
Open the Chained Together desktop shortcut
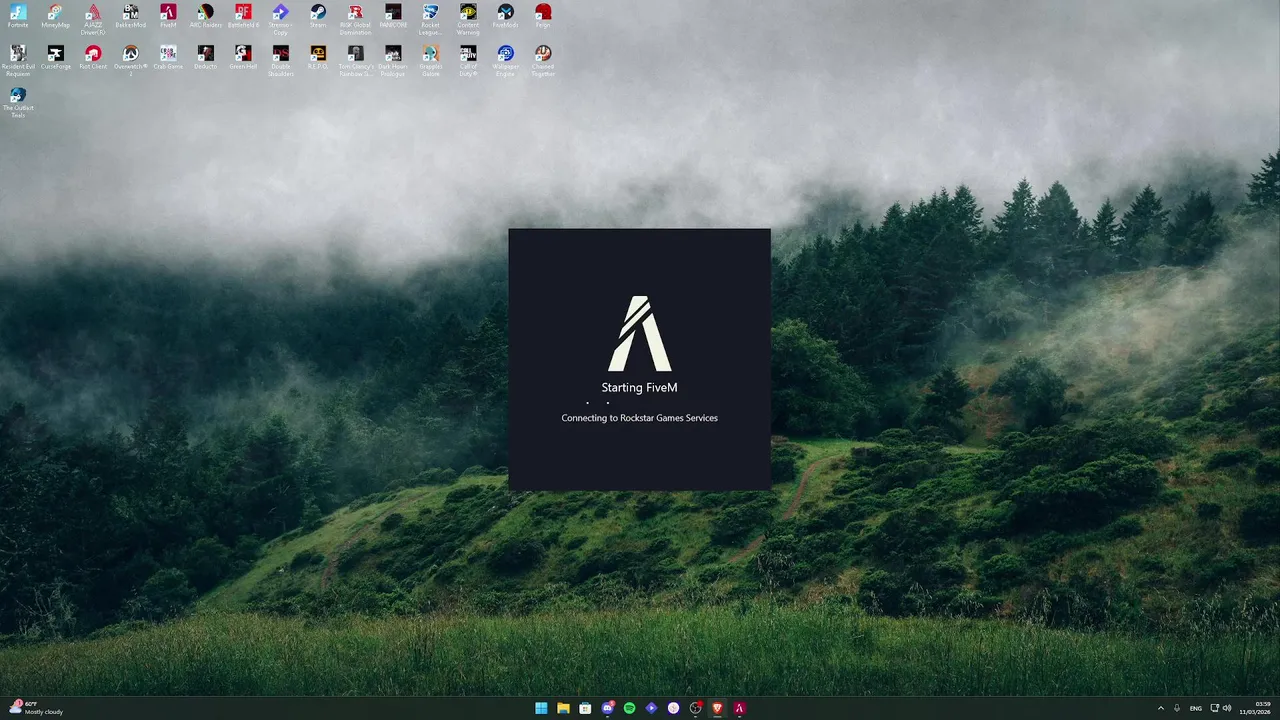pyautogui.click(x=543, y=60)
